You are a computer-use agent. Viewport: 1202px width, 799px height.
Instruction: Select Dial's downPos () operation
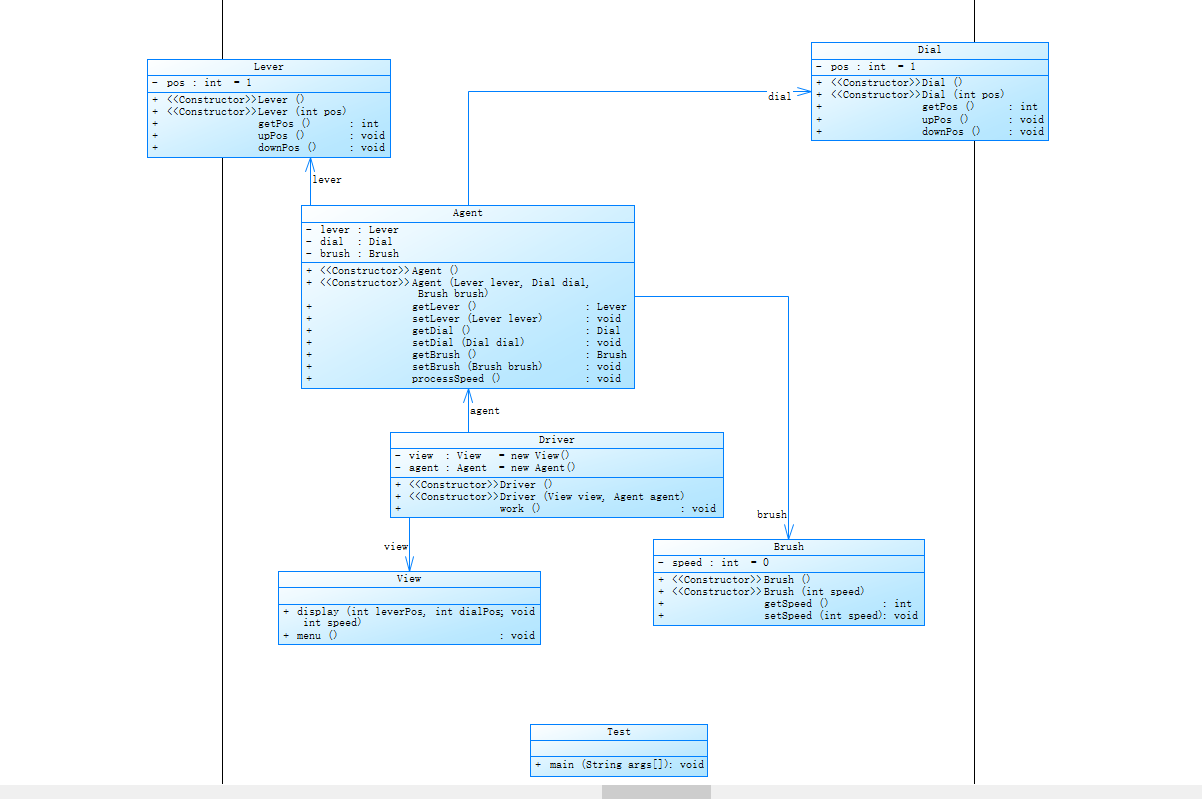(x=929, y=131)
